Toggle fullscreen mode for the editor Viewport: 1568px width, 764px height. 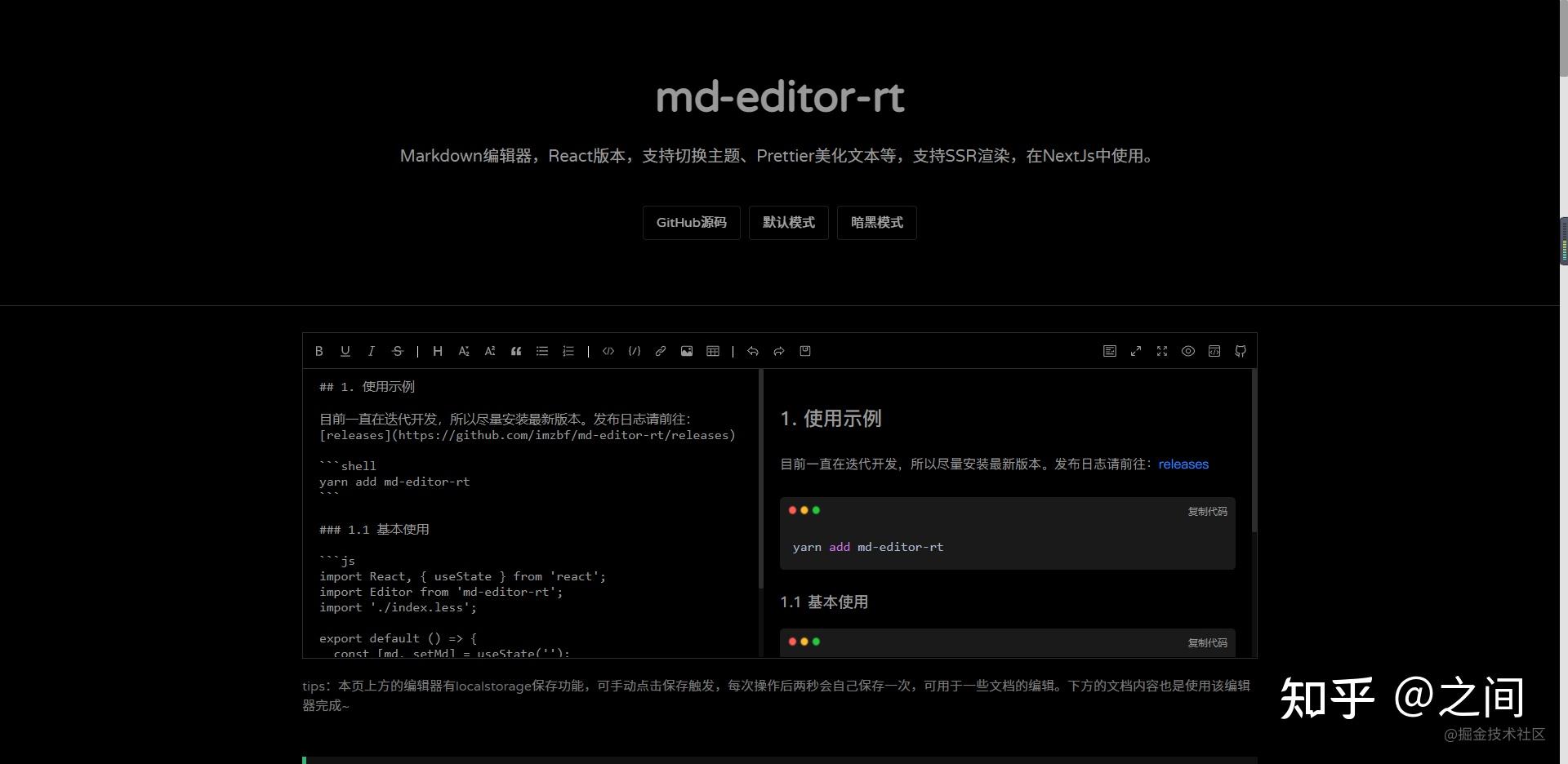(1161, 351)
